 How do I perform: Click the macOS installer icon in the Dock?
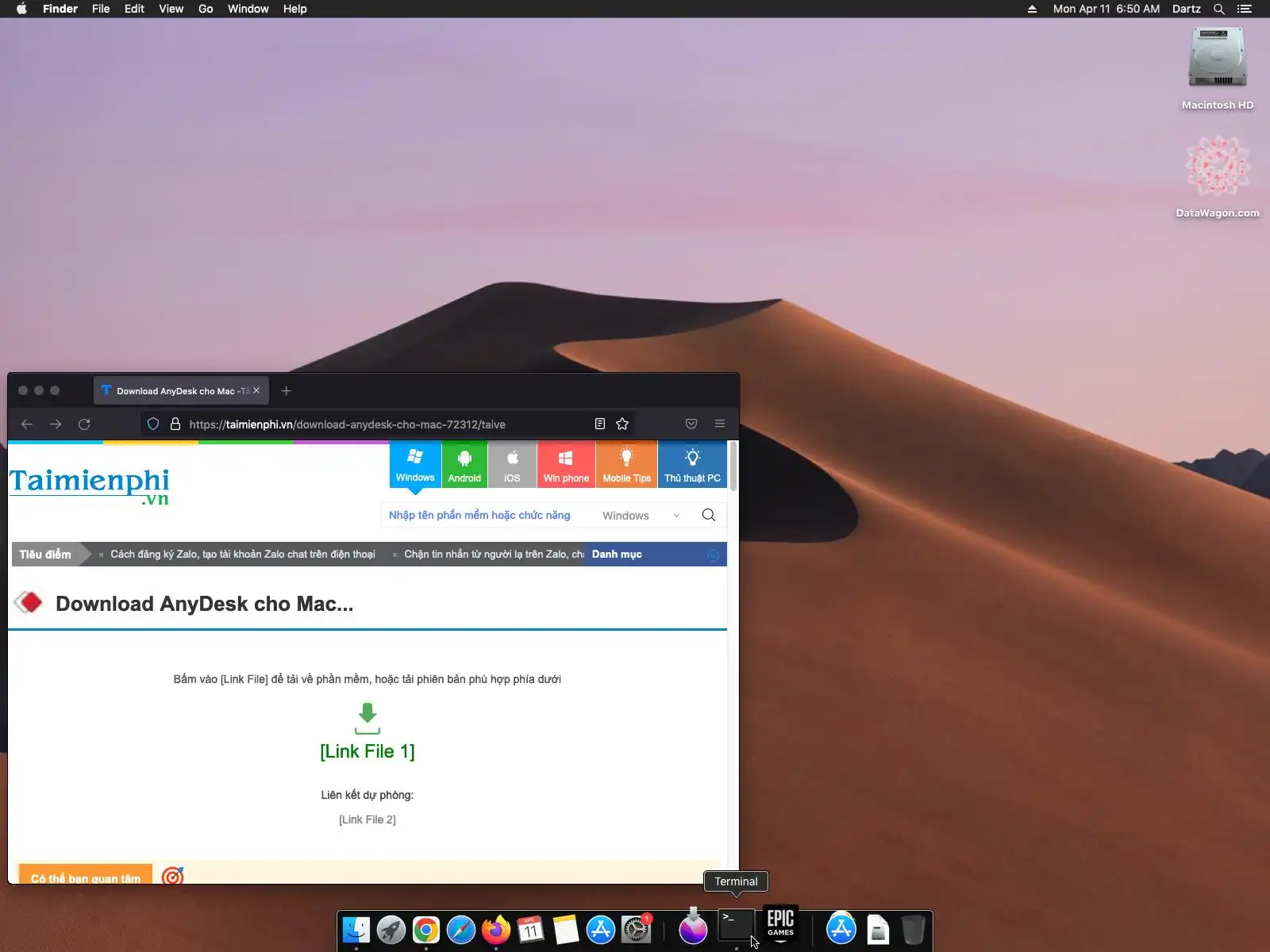point(693,927)
